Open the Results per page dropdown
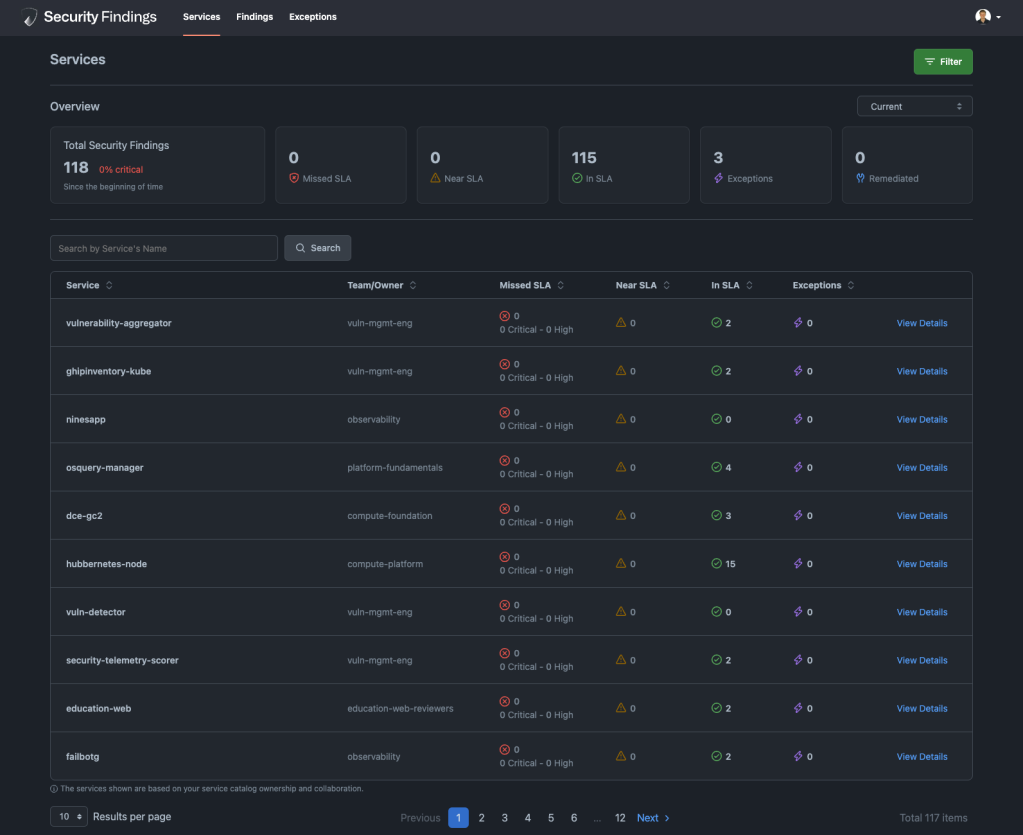Image resolution: width=1023 pixels, height=835 pixels. [68, 816]
